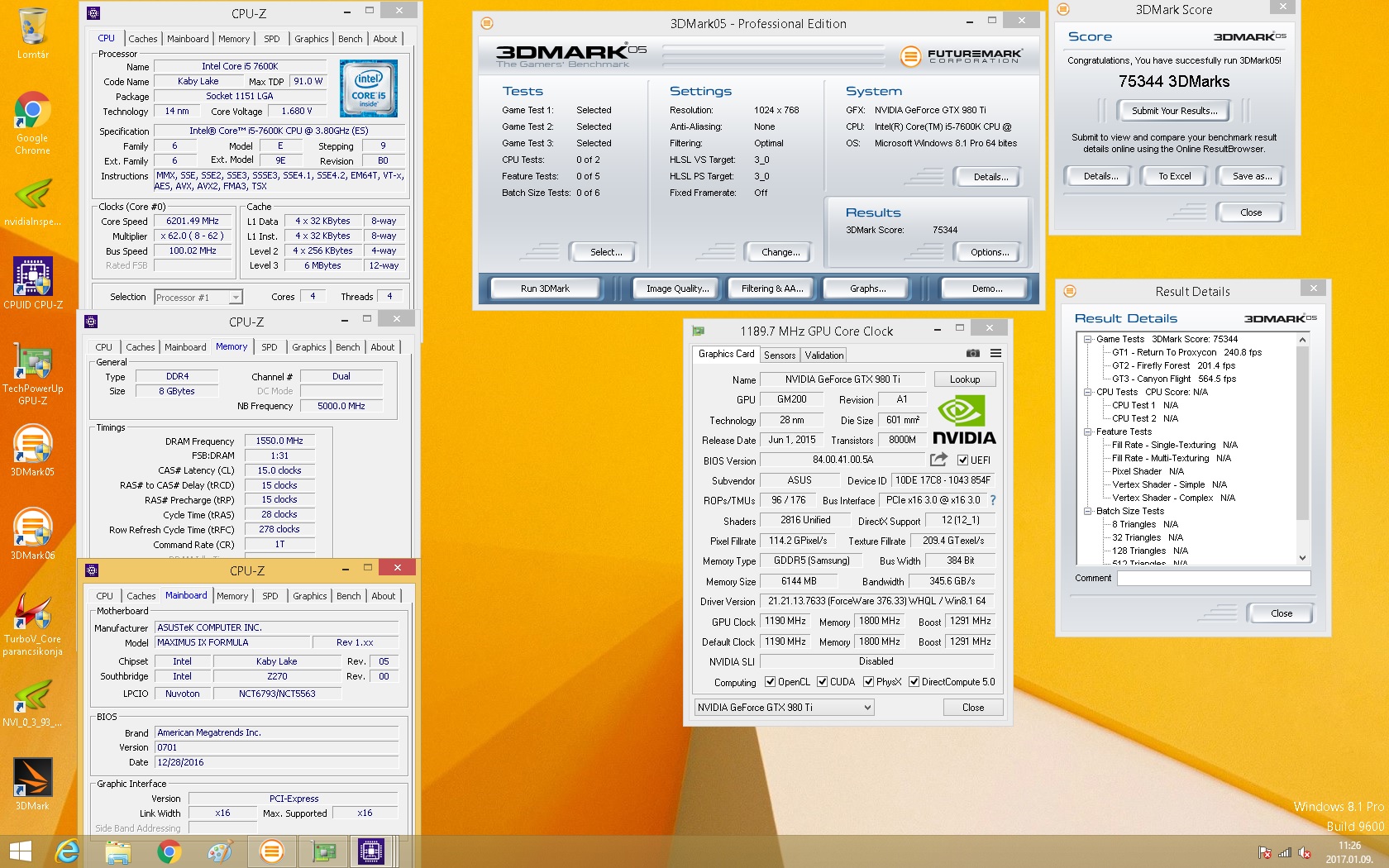
Task: Launch Google Chrome from desktop icon
Action: point(33,122)
